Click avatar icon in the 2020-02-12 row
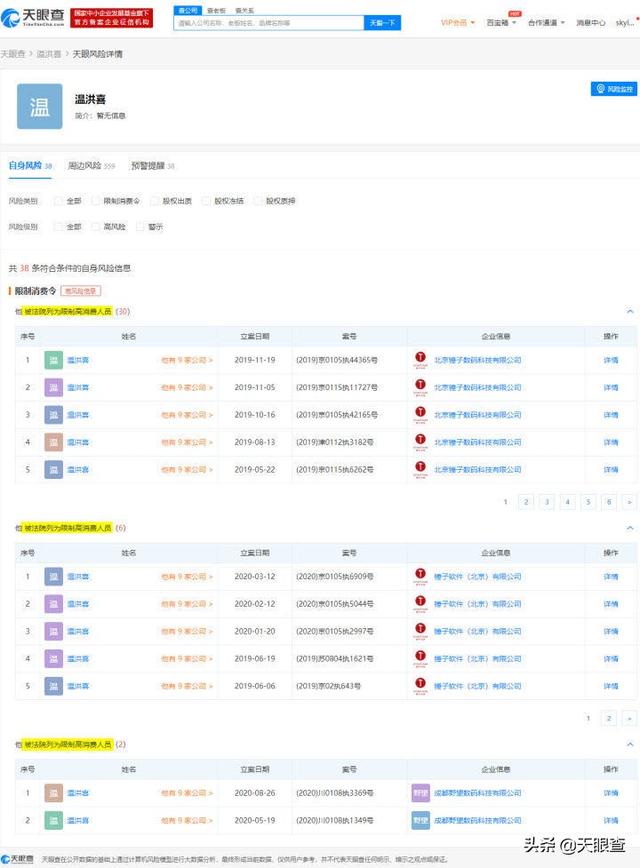The width and height of the screenshot is (640, 868). 54,604
